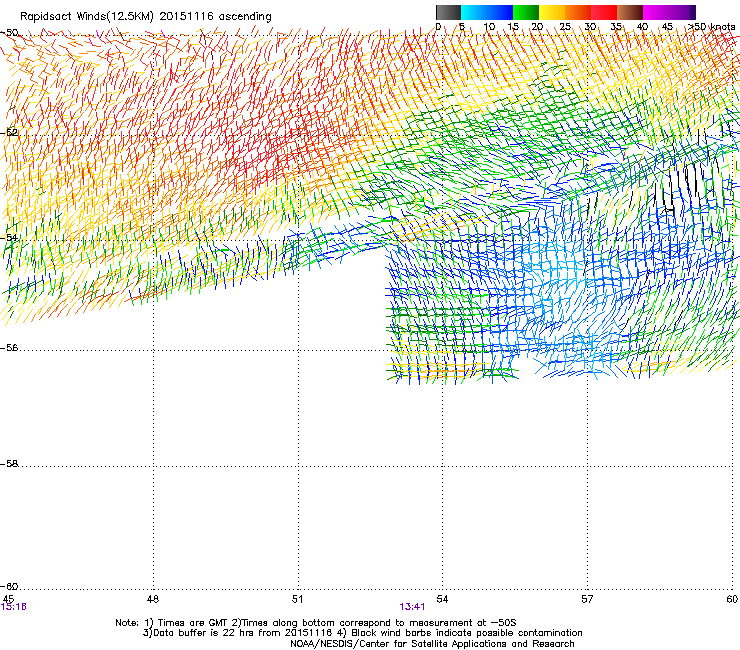Click the NOAA/NESDIS credit line
The width and height of the screenshot is (740, 650).
[x=432, y=644]
